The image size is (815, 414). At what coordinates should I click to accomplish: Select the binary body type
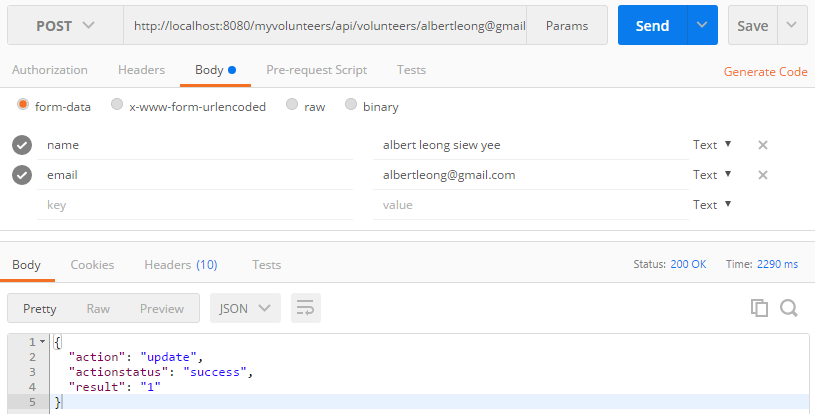pyautogui.click(x=351, y=104)
